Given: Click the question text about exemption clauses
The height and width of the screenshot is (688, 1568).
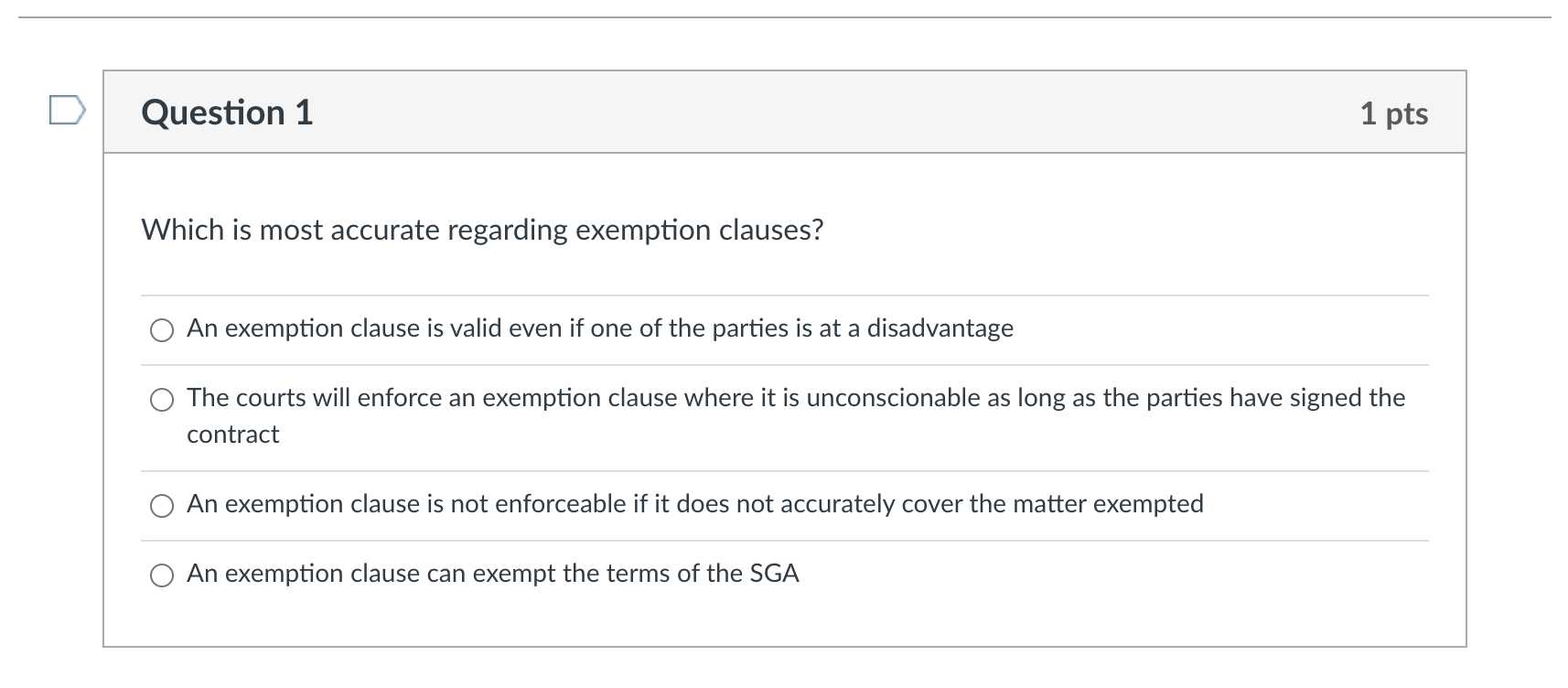Looking at the screenshot, I should pos(482,230).
